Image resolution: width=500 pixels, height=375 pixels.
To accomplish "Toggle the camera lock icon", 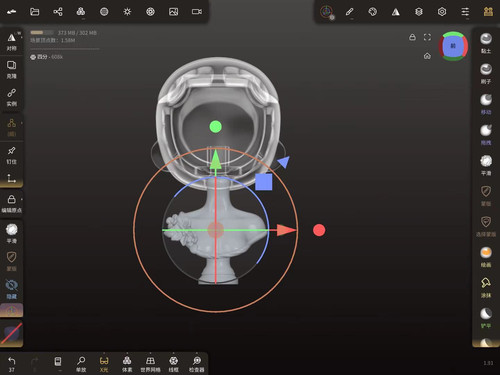I will click(x=412, y=37).
